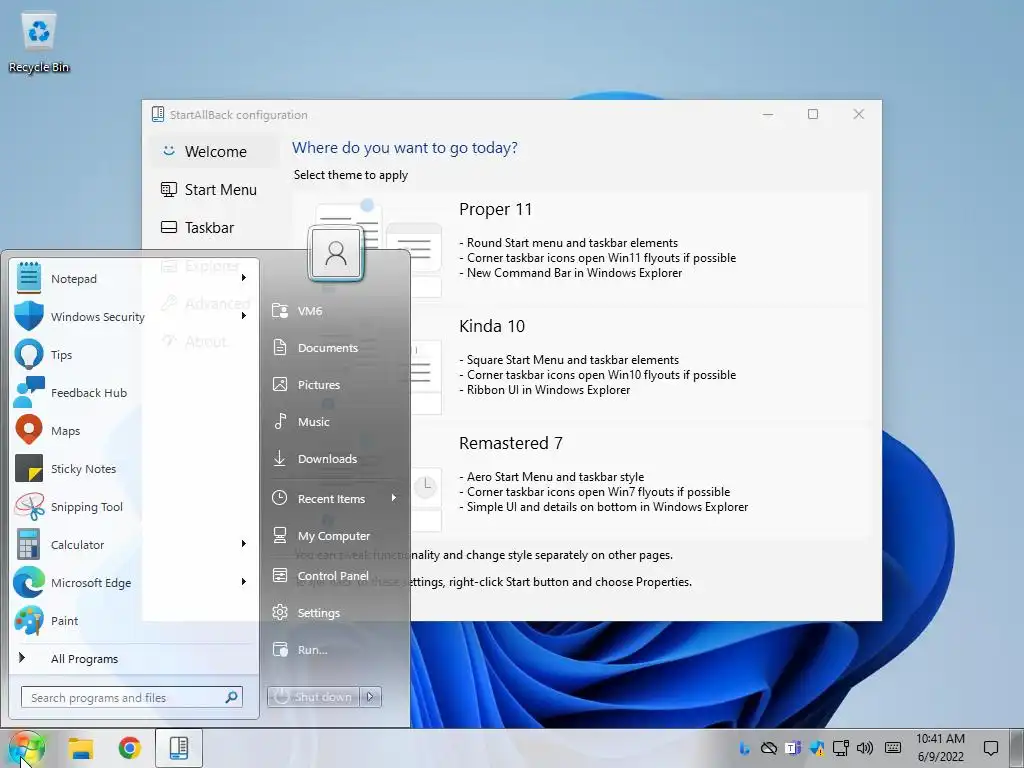Click OneDrive cloud tray icon
Image resolution: width=1024 pixels, height=768 pixels.
point(769,748)
